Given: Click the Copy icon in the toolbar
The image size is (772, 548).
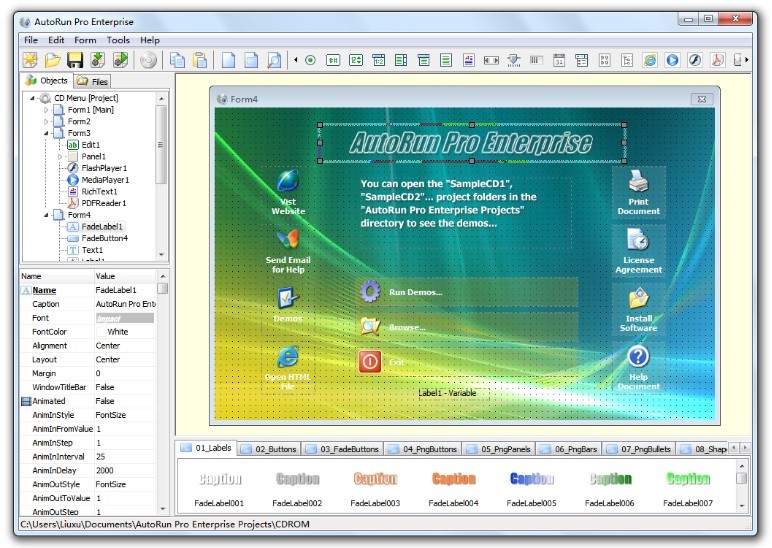Looking at the screenshot, I should (177, 60).
